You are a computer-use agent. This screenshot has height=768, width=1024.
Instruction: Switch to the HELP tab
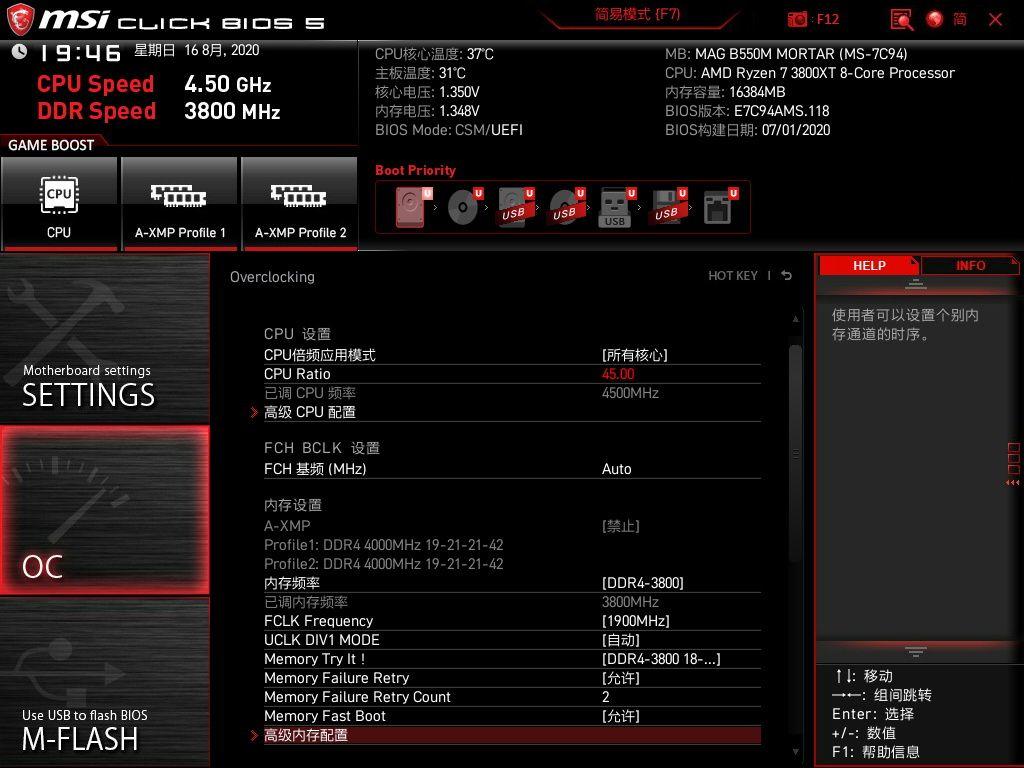tap(869, 265)
